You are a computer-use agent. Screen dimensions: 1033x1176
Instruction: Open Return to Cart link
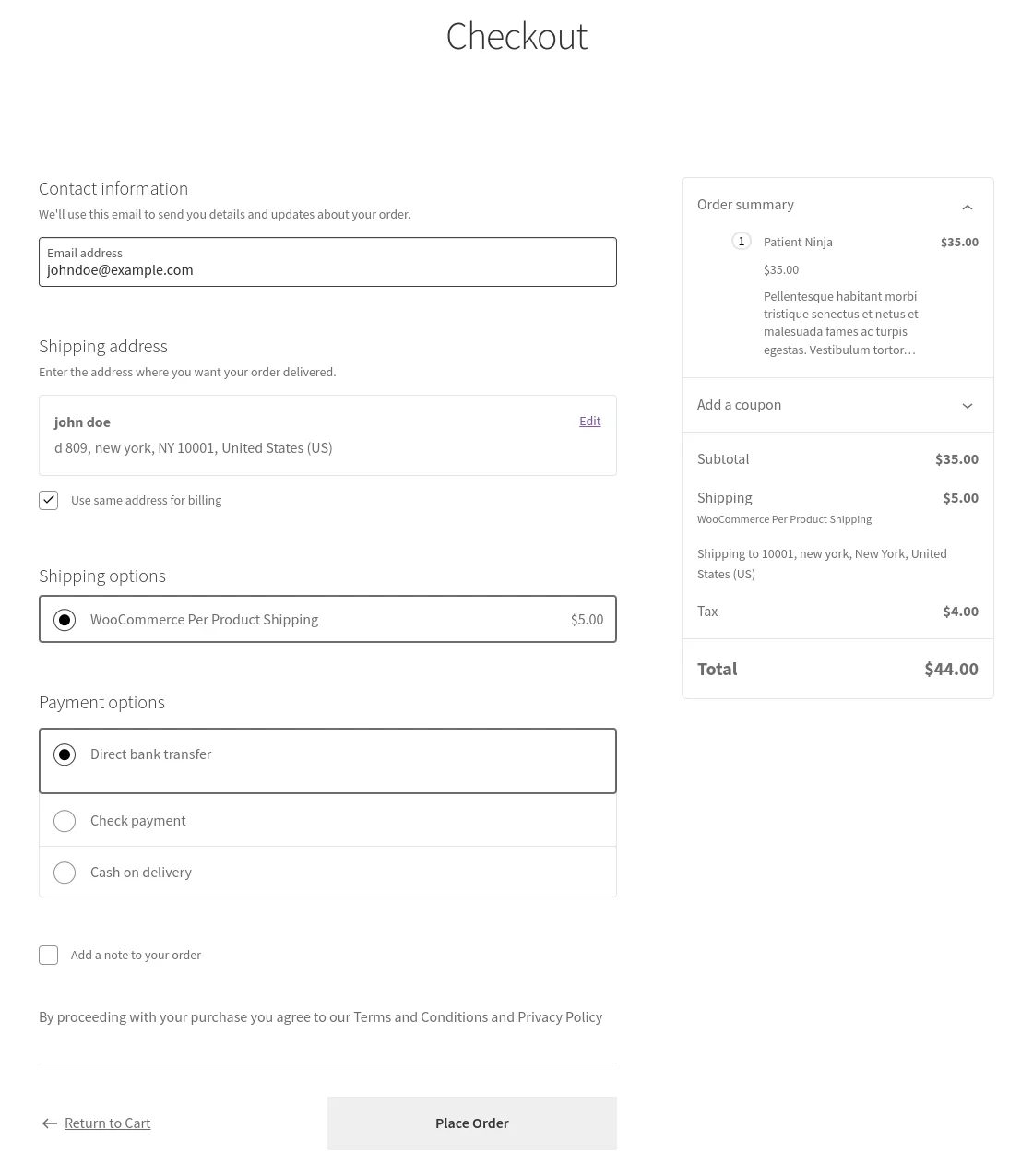tap(107, 1123)
